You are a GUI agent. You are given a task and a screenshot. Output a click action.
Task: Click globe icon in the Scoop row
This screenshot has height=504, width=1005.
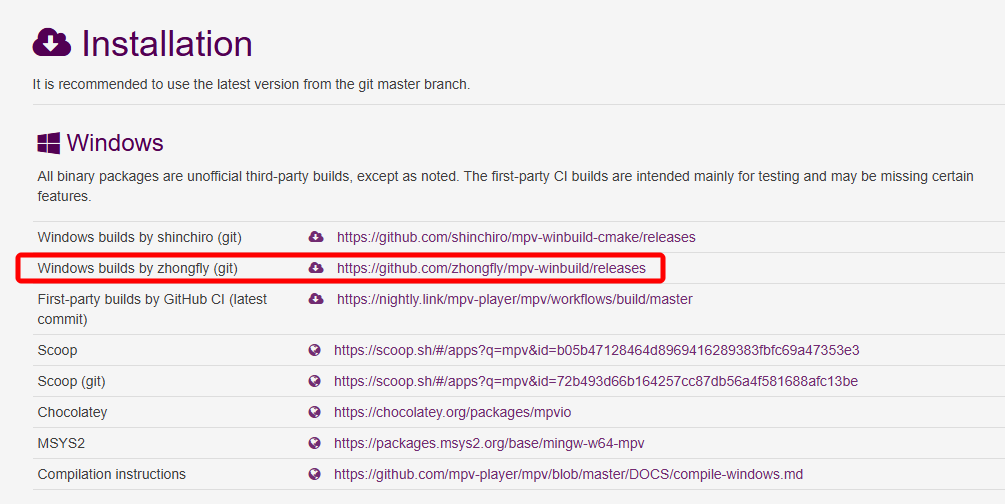(315, 350)
